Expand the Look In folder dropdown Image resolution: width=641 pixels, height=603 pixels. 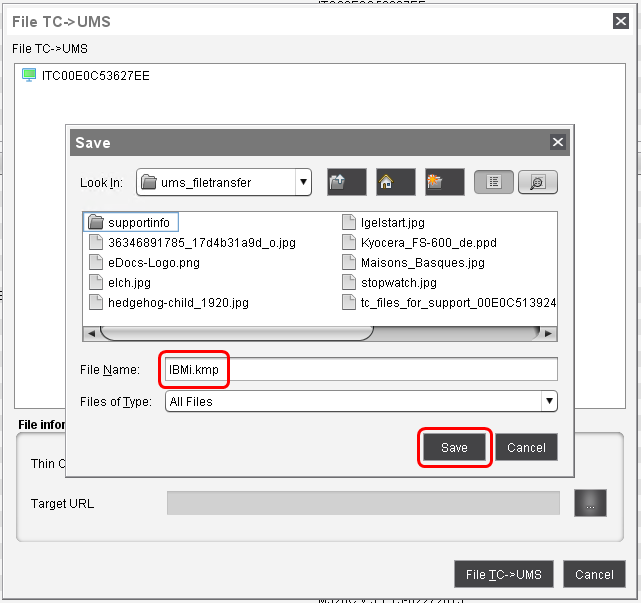coord(302,182)
